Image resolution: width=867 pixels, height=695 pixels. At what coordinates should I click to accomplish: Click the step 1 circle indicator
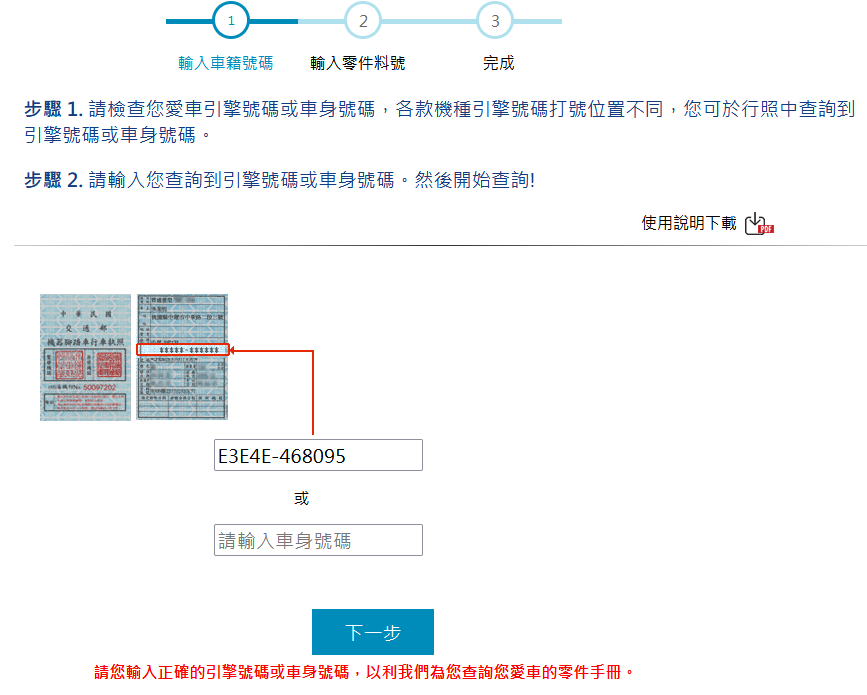[231, 20]
